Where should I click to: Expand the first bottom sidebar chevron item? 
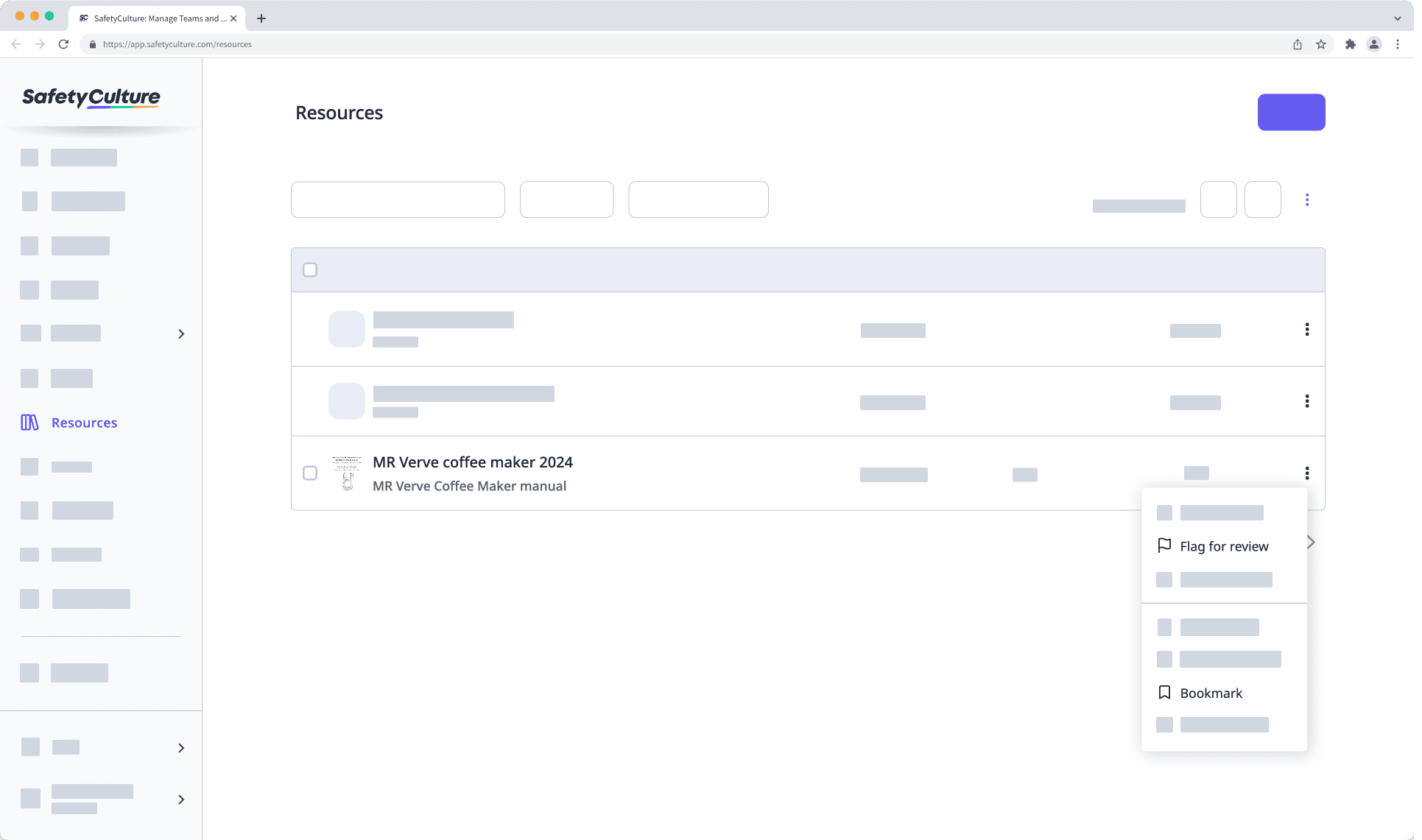click(x=181, y=748)
